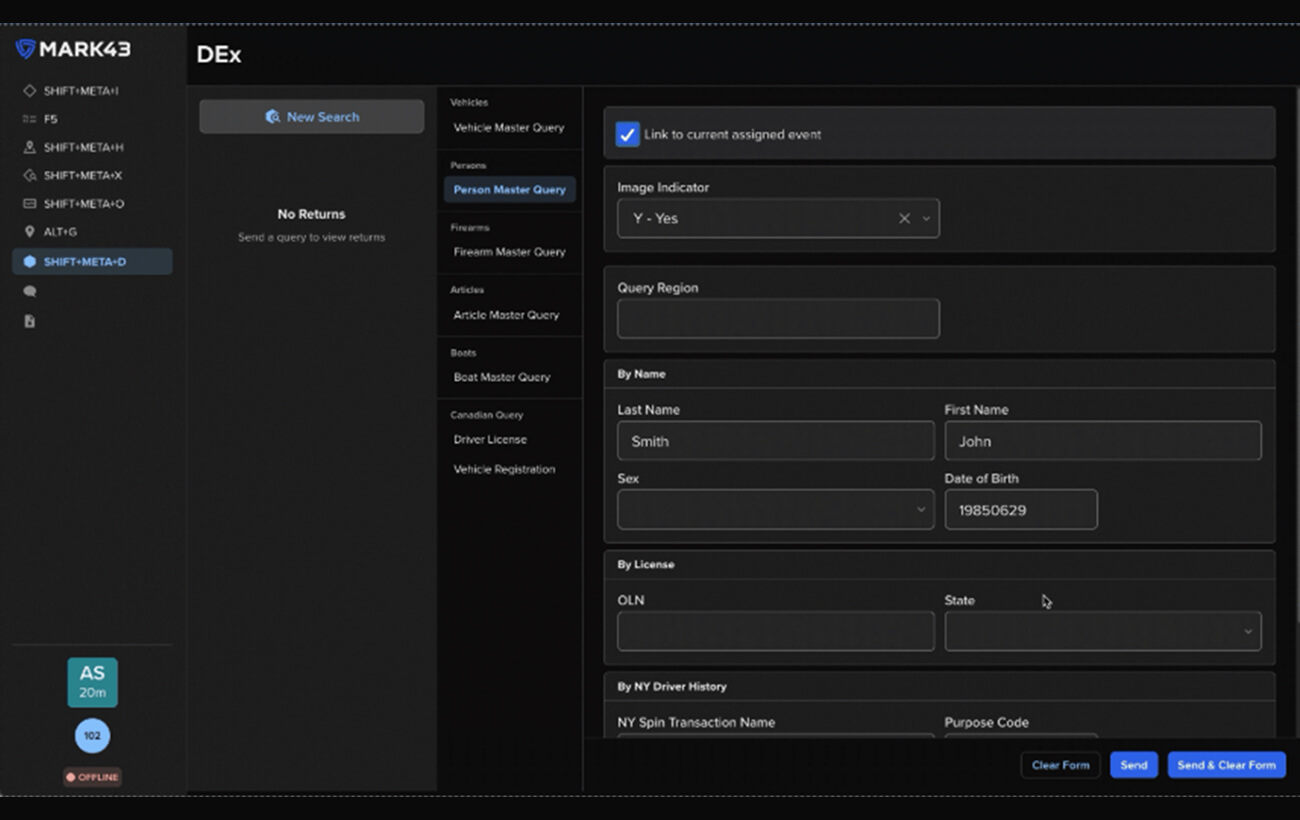The width and height of the screenshot is (1300, 820).
Task: Select Firearm Master Query from list
Action: (509, 252)
